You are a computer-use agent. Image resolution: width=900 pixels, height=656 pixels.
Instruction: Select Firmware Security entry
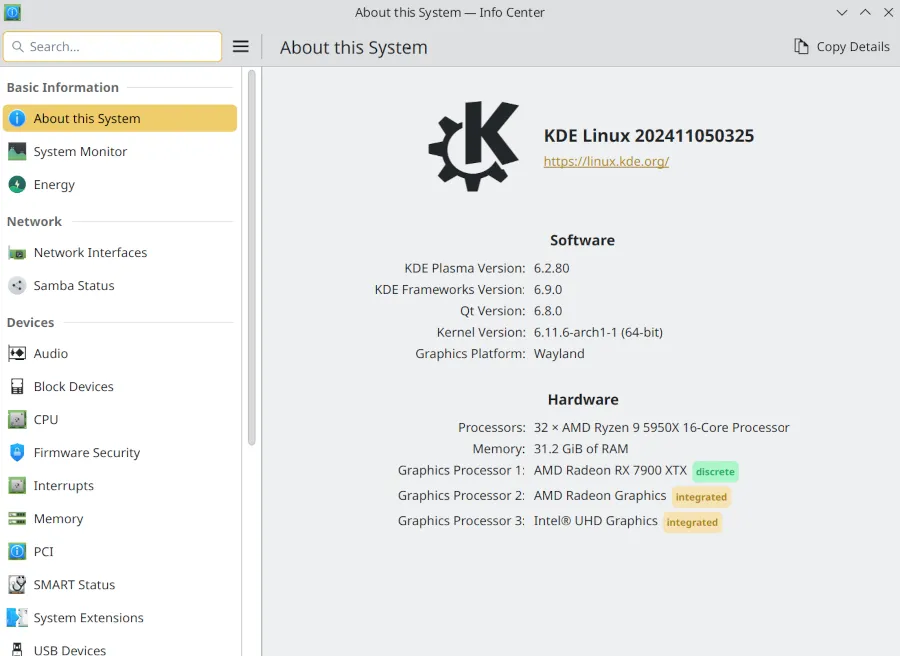coord(120,452)
